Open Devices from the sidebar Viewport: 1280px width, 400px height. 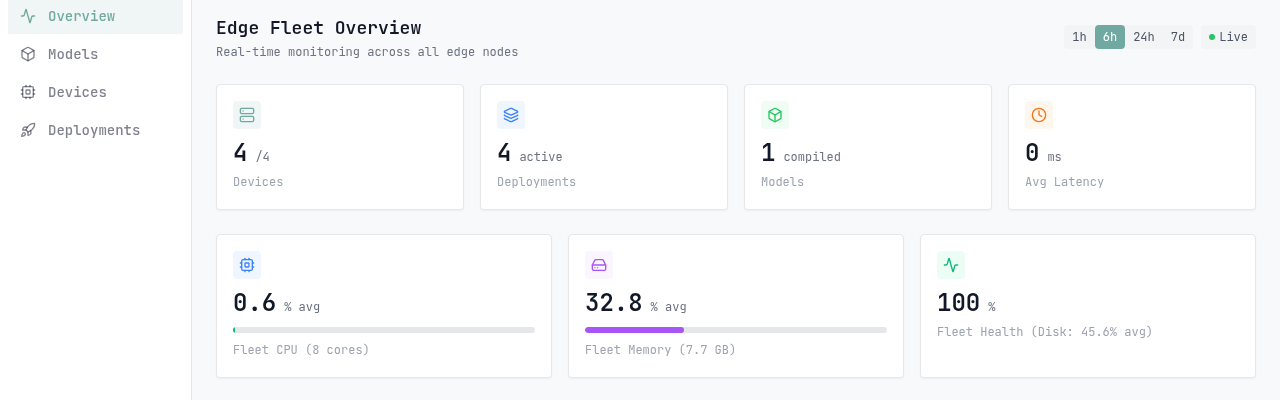pyautogui.click(x=95, y=92)
